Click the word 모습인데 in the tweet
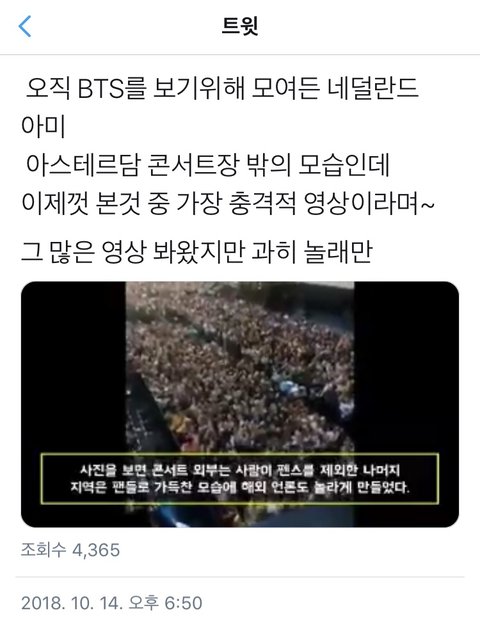 [x=343, y=164]
